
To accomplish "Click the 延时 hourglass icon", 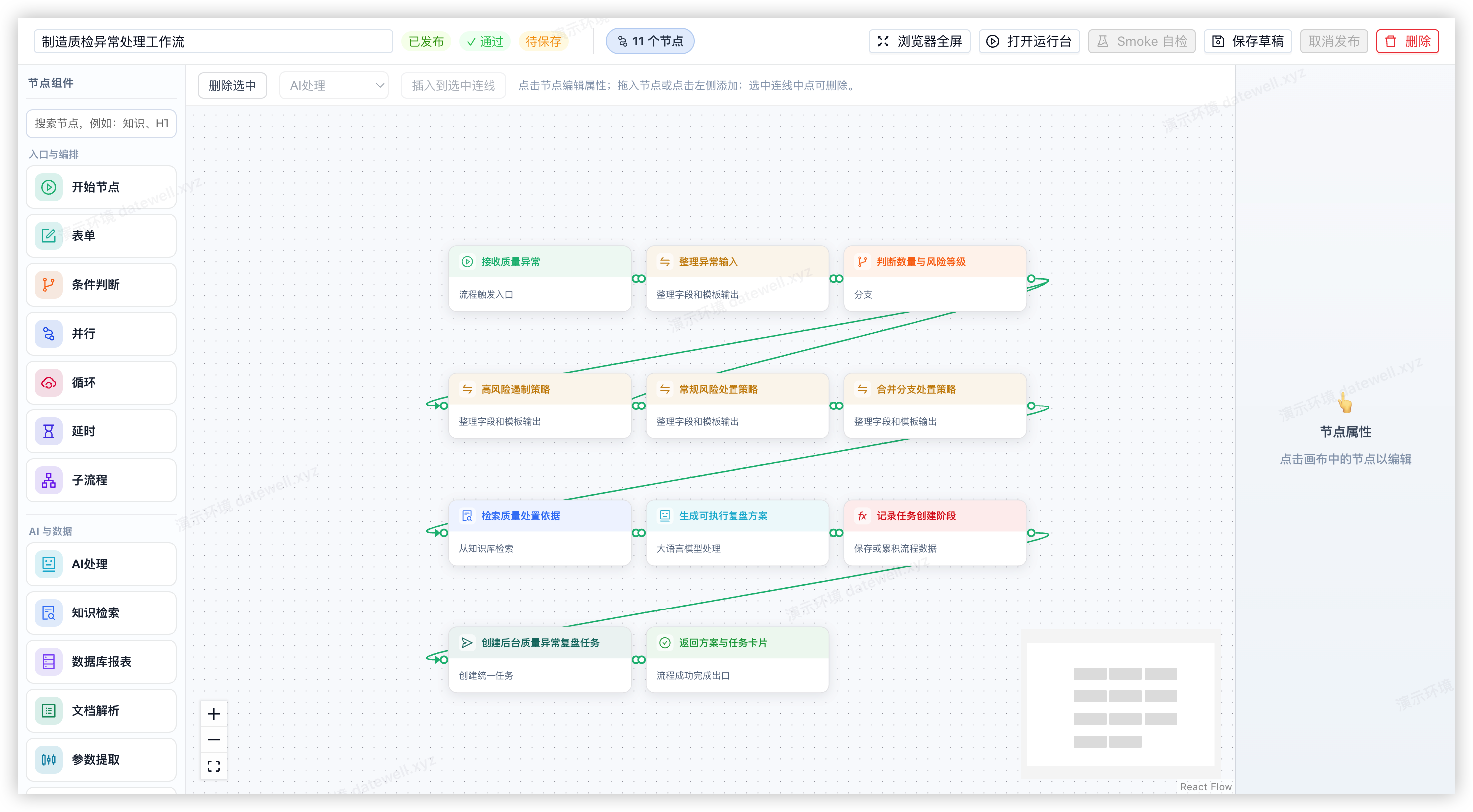I will coord(48,431).
